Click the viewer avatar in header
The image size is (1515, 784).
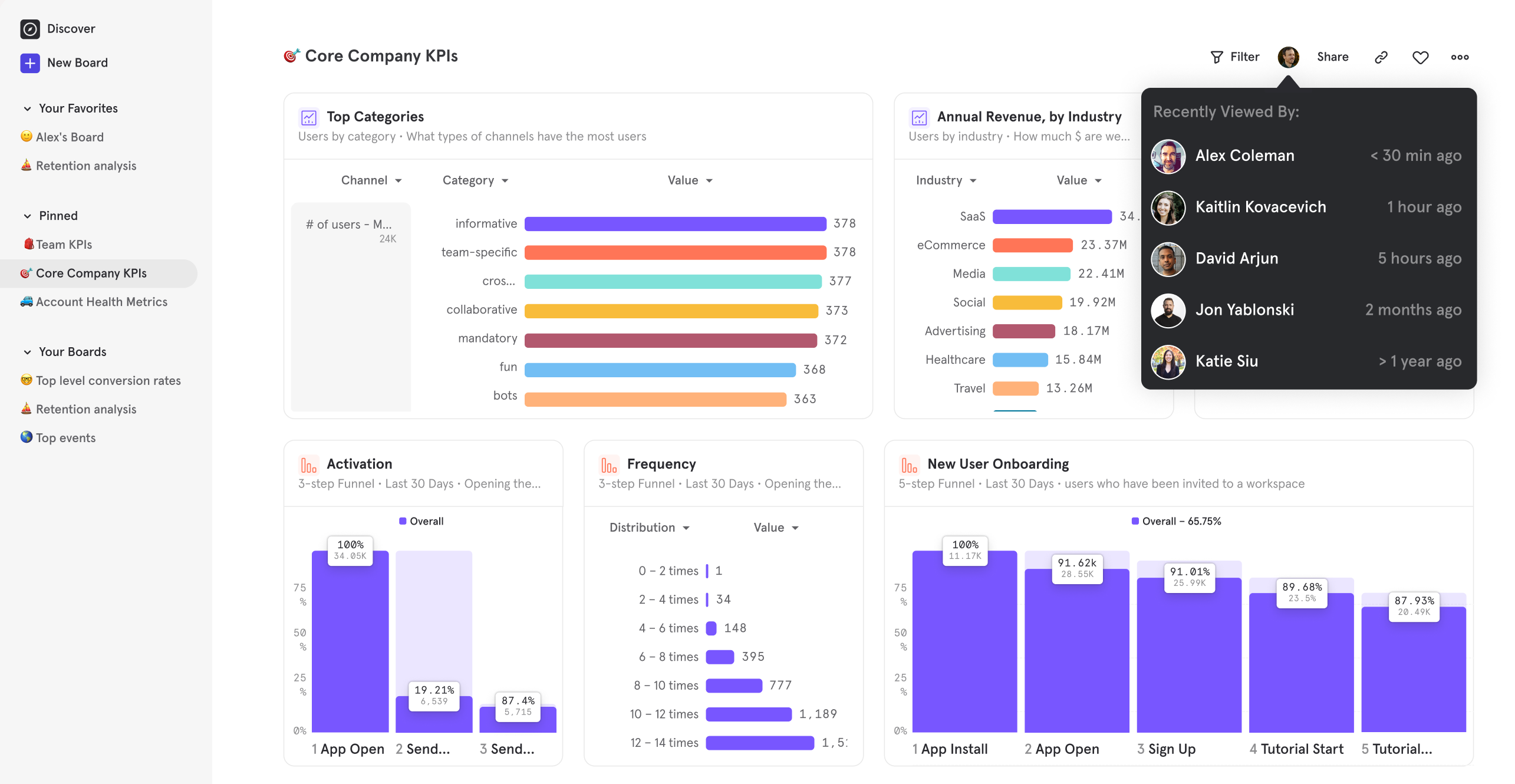point(1288,57)
